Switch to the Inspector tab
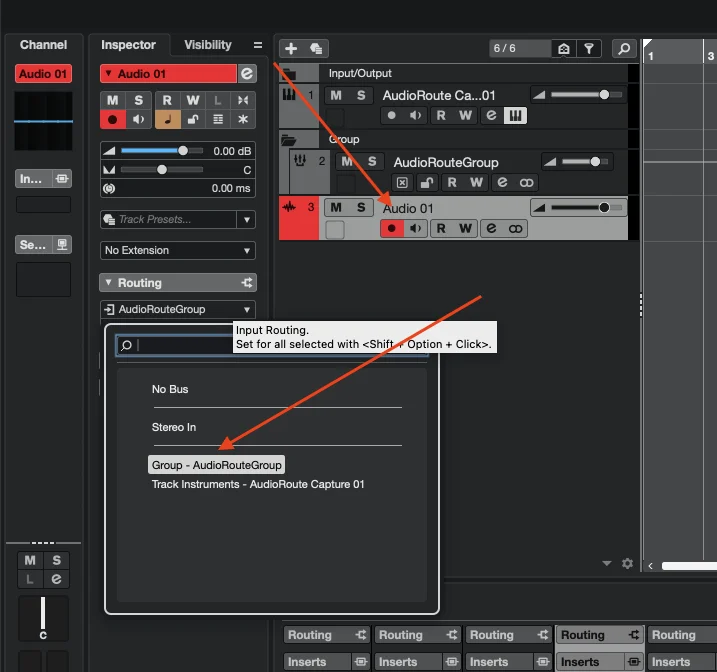Screen dimensions: 717x672 click(128, 45)
